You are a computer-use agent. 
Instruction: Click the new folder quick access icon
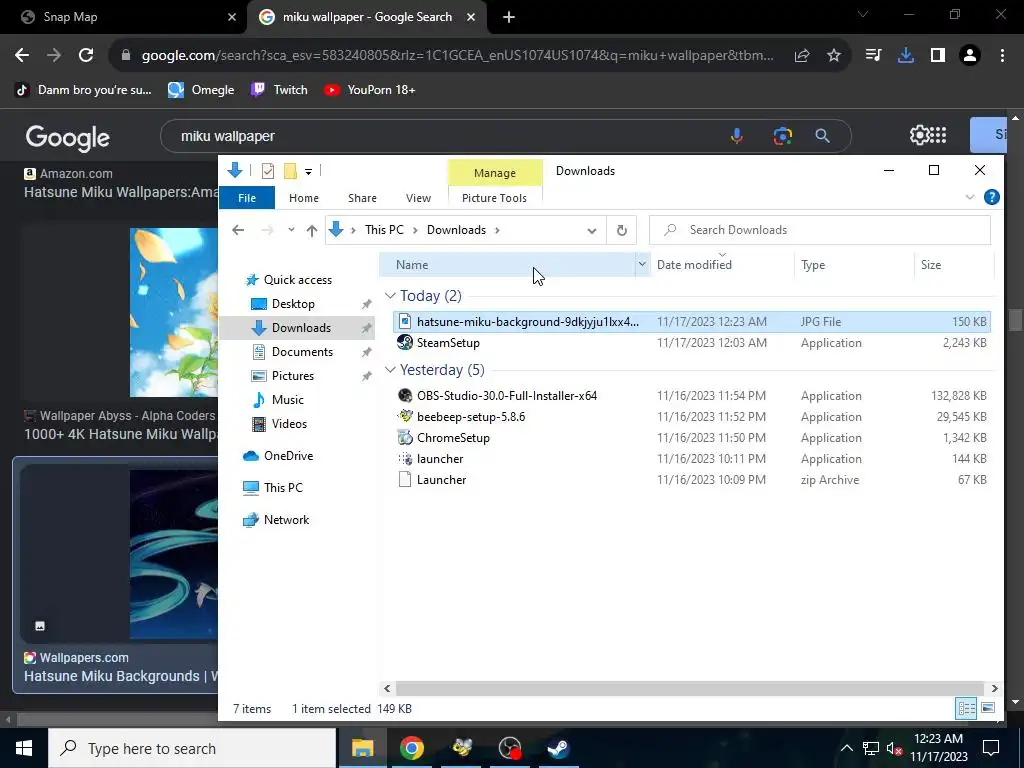(290, 171)
